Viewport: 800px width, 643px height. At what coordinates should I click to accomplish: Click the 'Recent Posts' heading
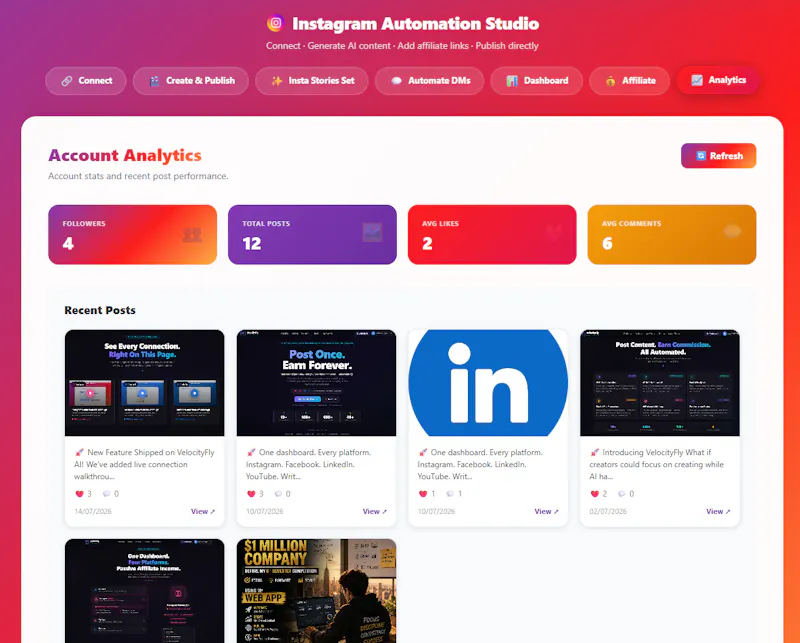click(100, 310)
